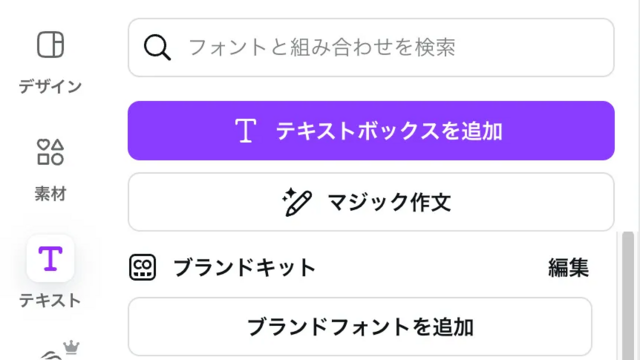Click the 編集 link for brand kit
Screen dimensions: 640x360
pyautogui.click(x=568, y=268)
